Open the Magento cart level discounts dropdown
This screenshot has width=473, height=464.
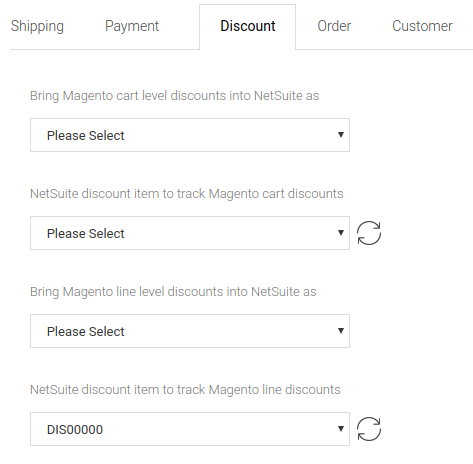(190, 135)
